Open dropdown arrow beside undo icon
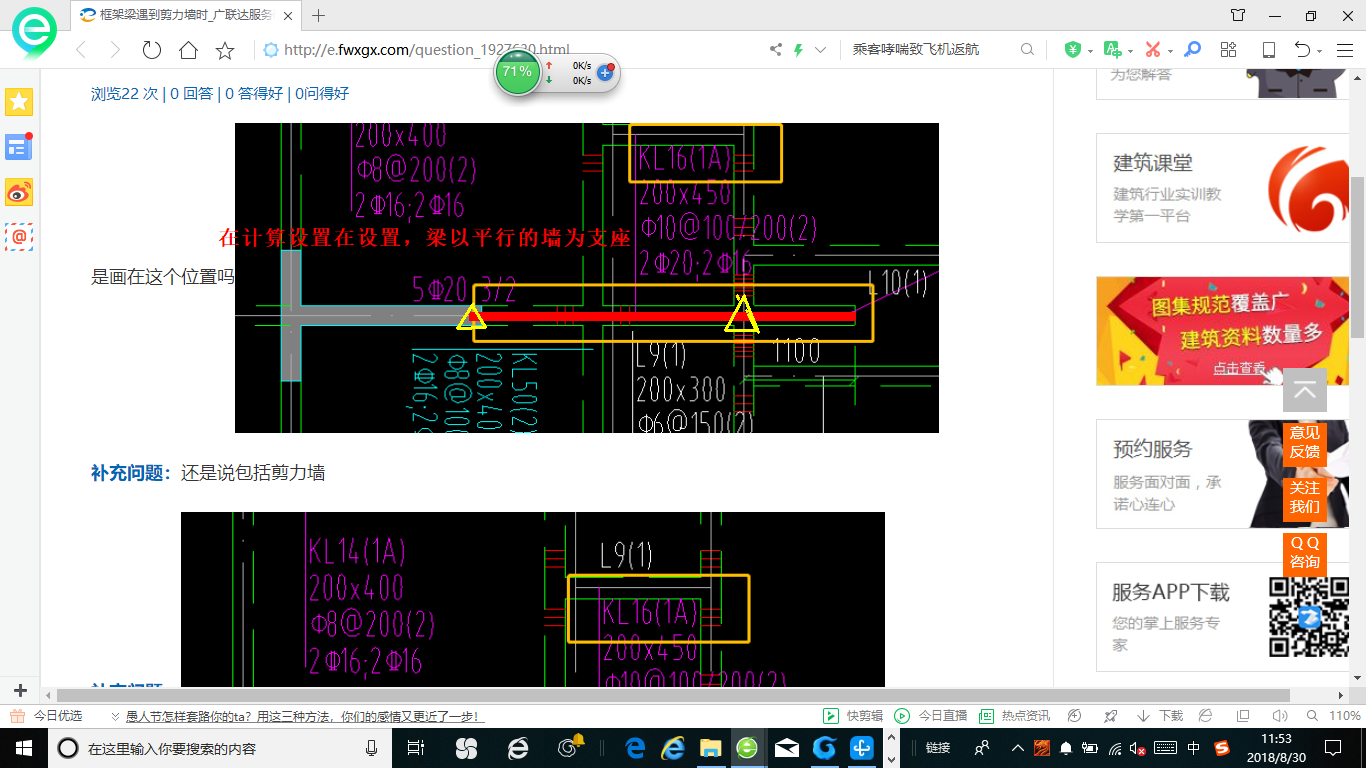 tap(1320, 51)
